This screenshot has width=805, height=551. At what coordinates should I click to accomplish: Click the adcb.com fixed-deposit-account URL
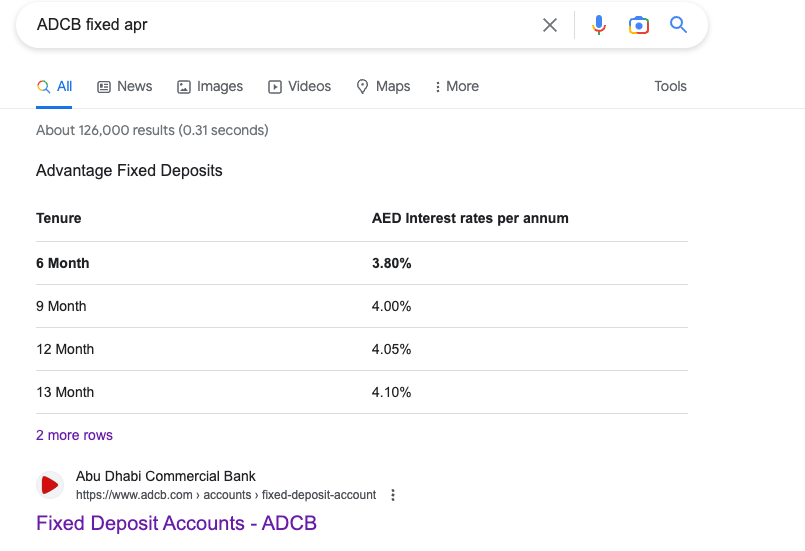click(226, 495)
